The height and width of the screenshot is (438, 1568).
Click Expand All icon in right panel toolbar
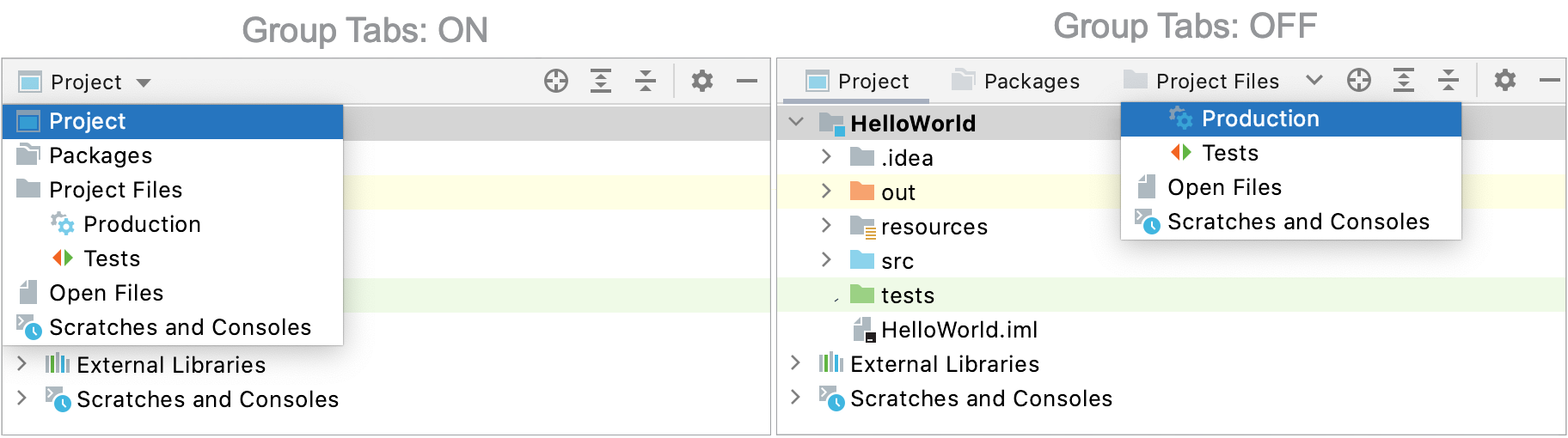click(1404, 81)
